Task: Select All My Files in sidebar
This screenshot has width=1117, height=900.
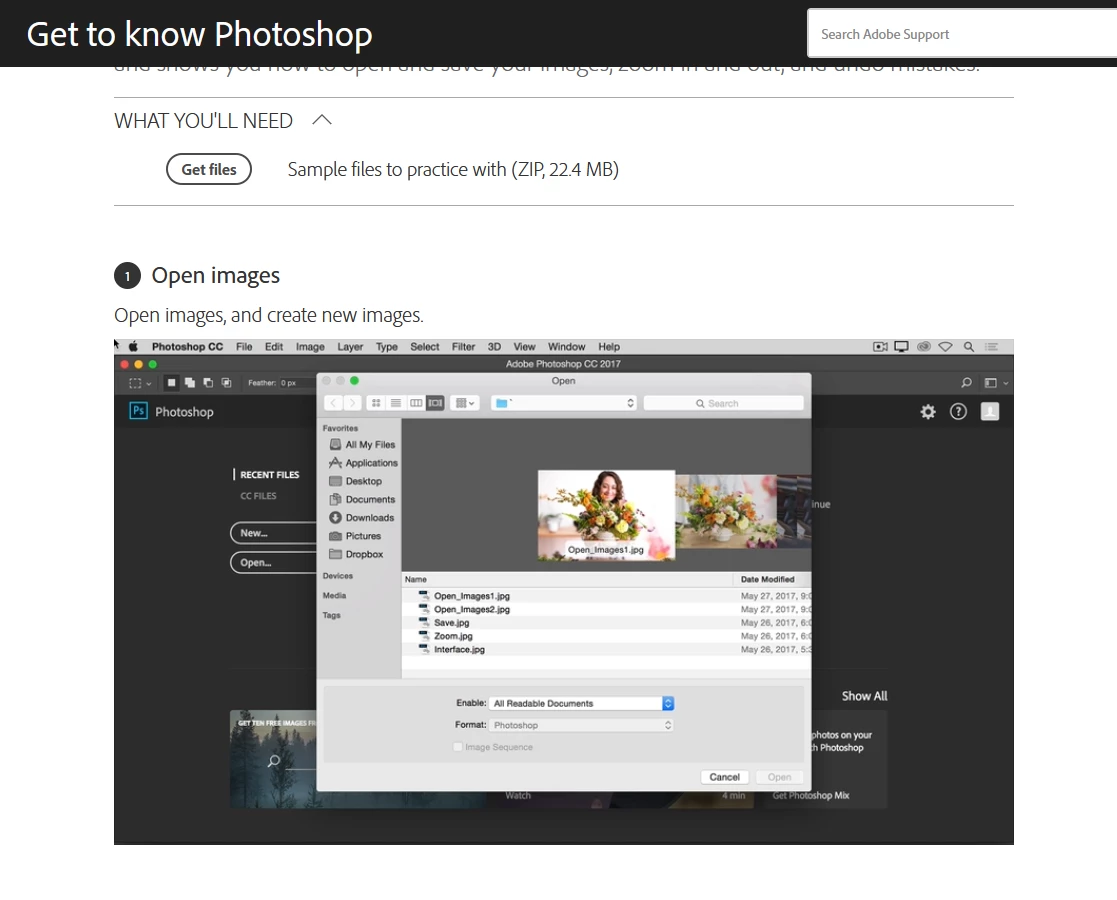Action: pos(363,445)
